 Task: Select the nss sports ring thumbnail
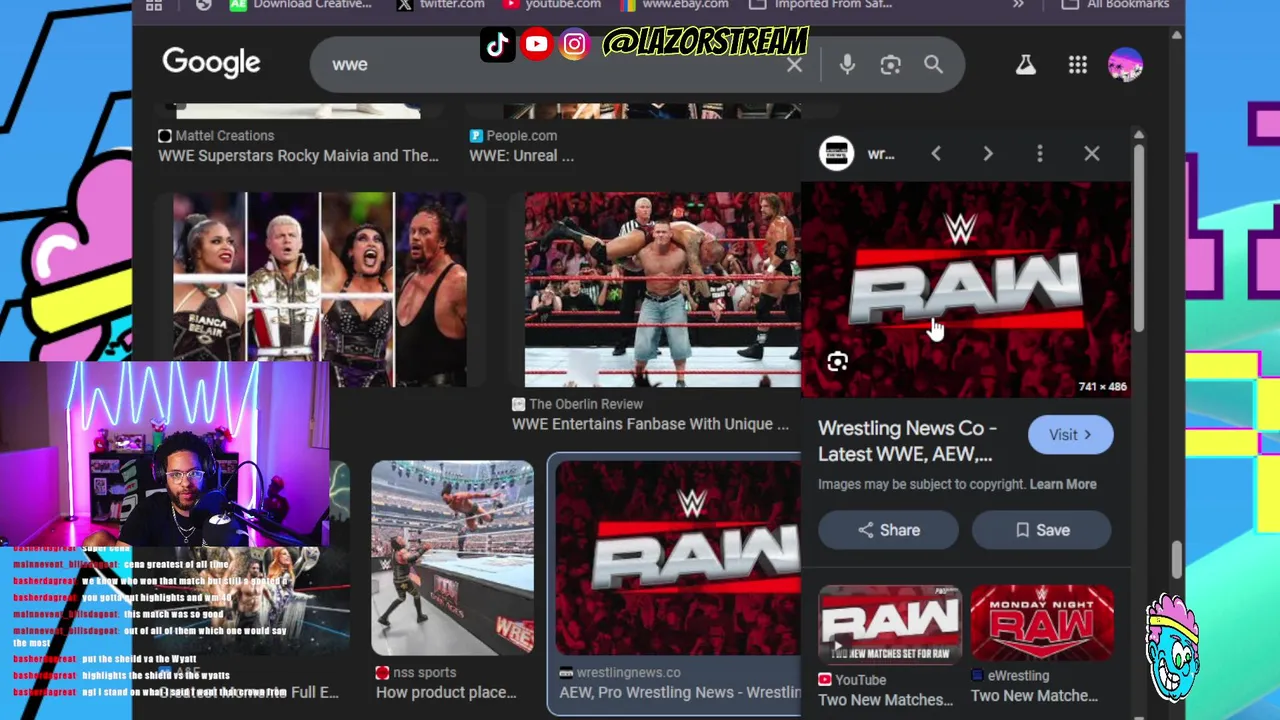pos(453,558)
